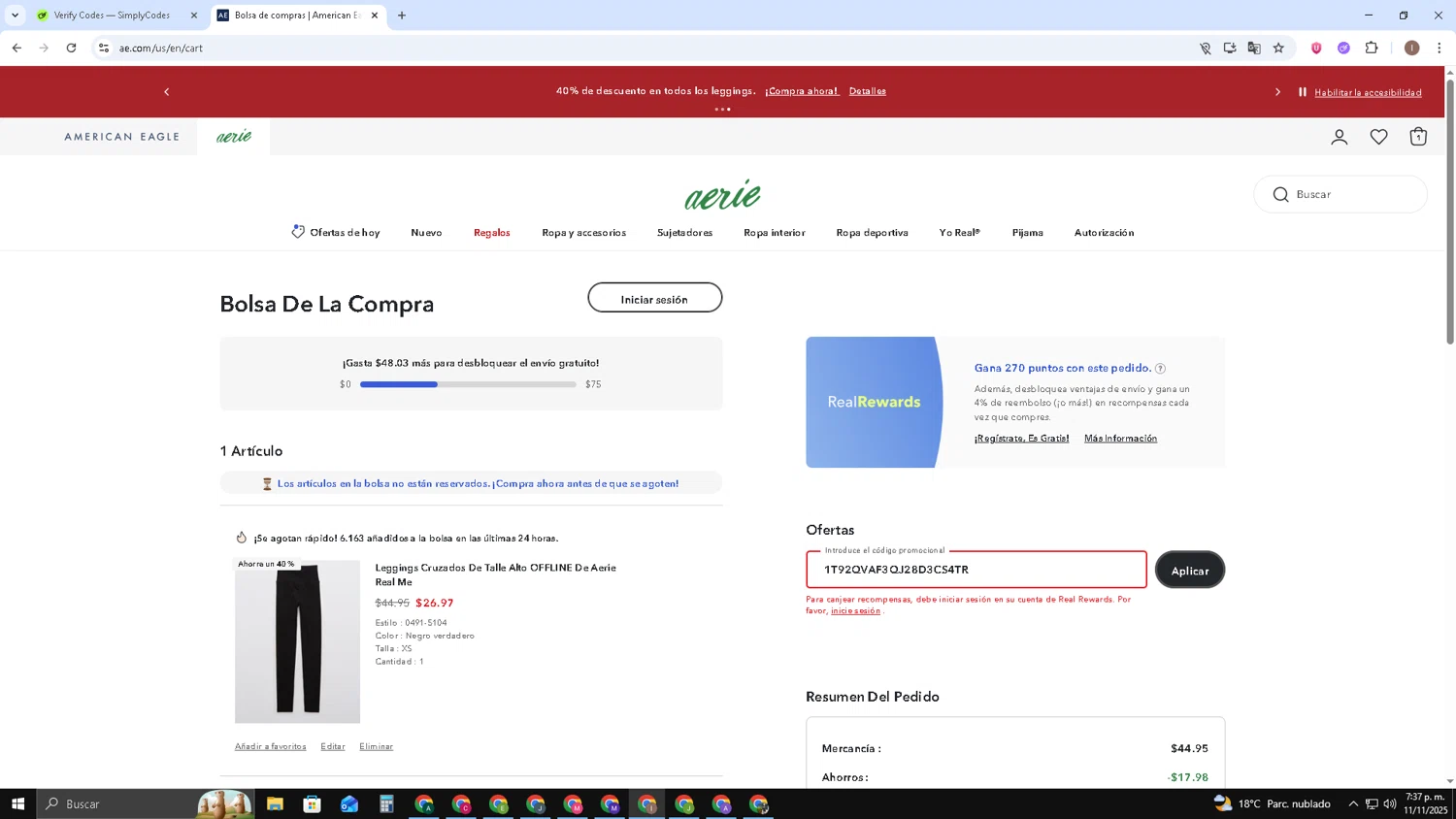
Task: View site information icon in address bar
Action: pos(104,48)
